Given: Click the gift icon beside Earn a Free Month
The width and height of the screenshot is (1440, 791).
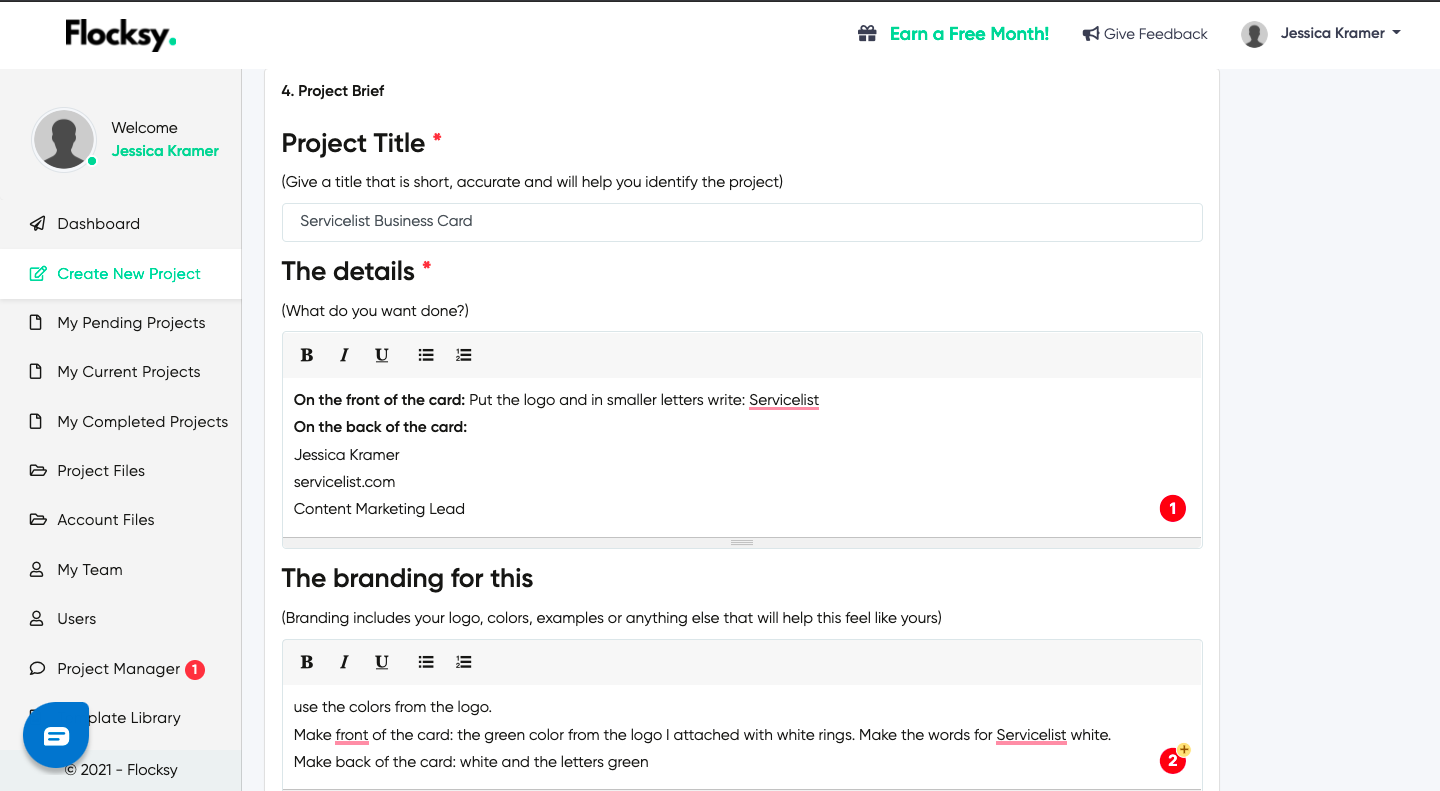Looking at the screenshot, I should coord(867,34).
